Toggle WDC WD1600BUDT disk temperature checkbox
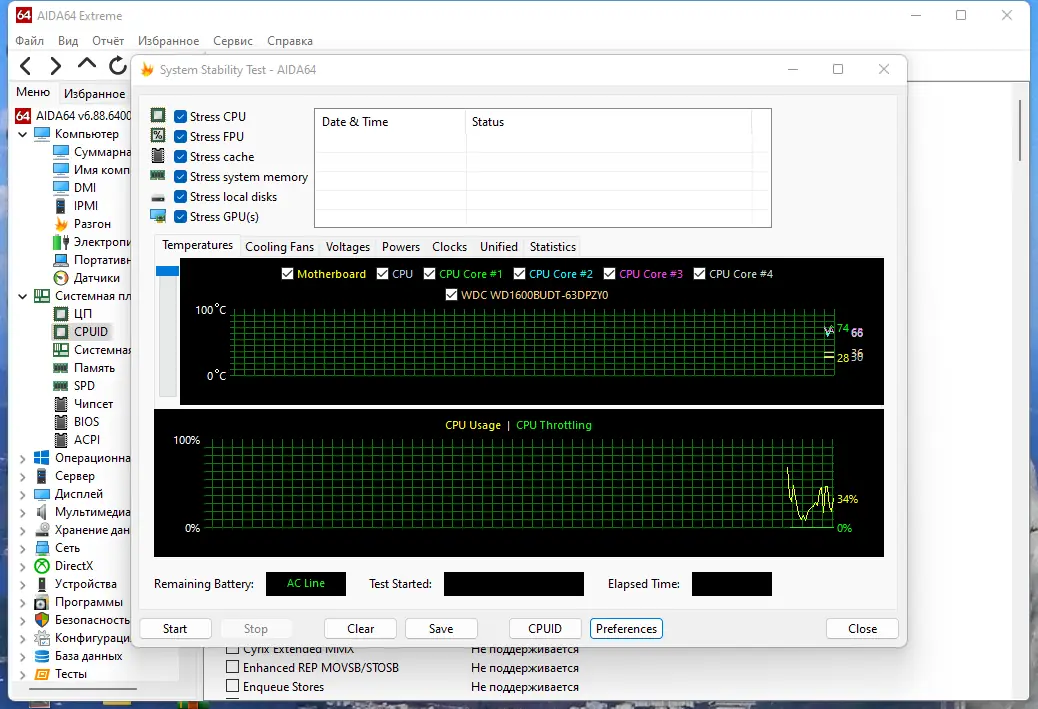Viewport: 1038px width, 709px height. click(x=451, y=295)
